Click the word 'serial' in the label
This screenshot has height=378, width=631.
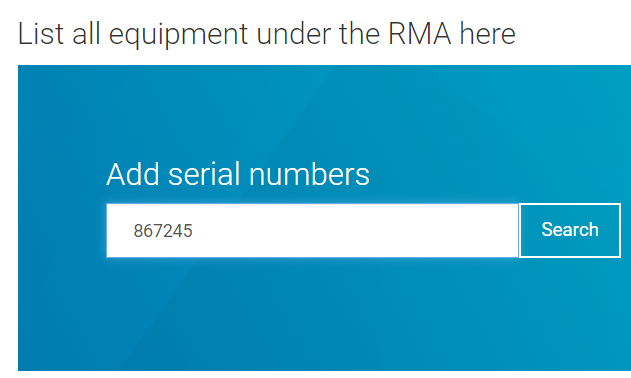(x=204, y=174)
